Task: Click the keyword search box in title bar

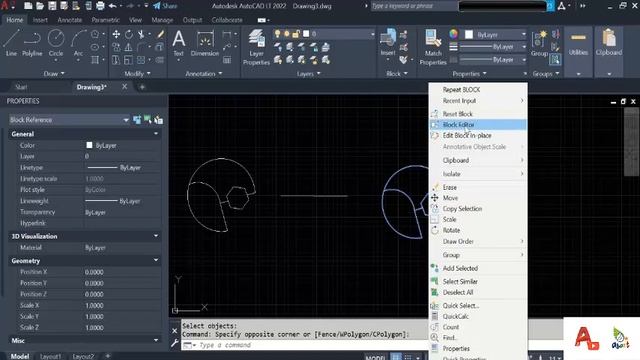Action: coord(413,6)
